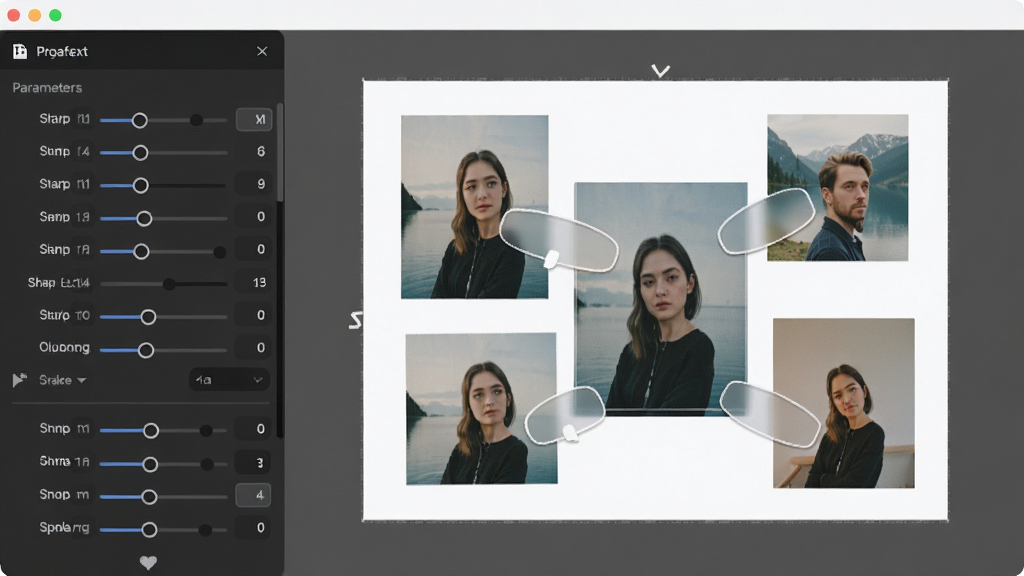Viewport: 1024px width, 576px height.
Task: Click the slider handle in the row valued 4
Action: pos(149,497)
